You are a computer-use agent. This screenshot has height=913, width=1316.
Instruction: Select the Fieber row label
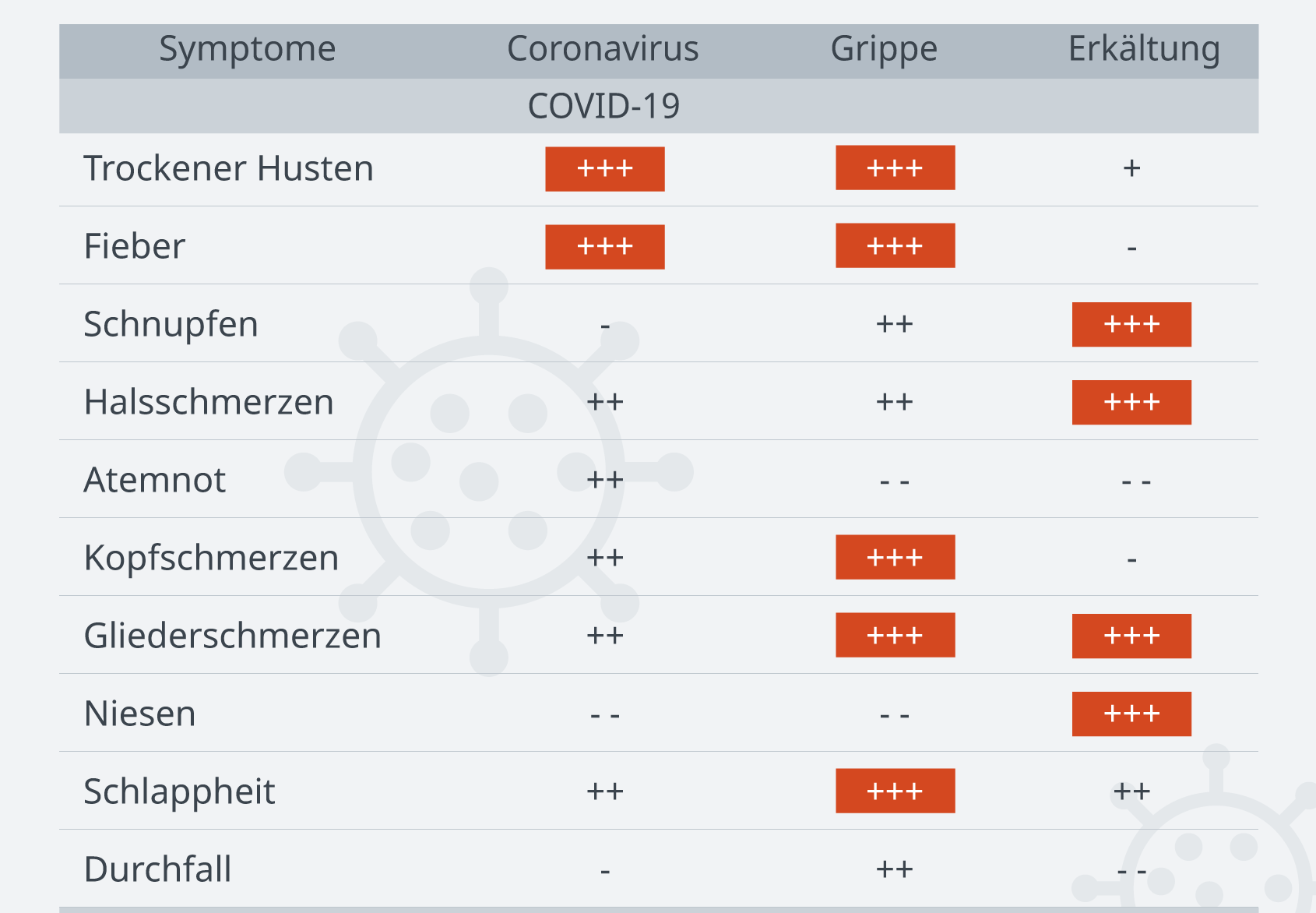click(x=135, y=246)
